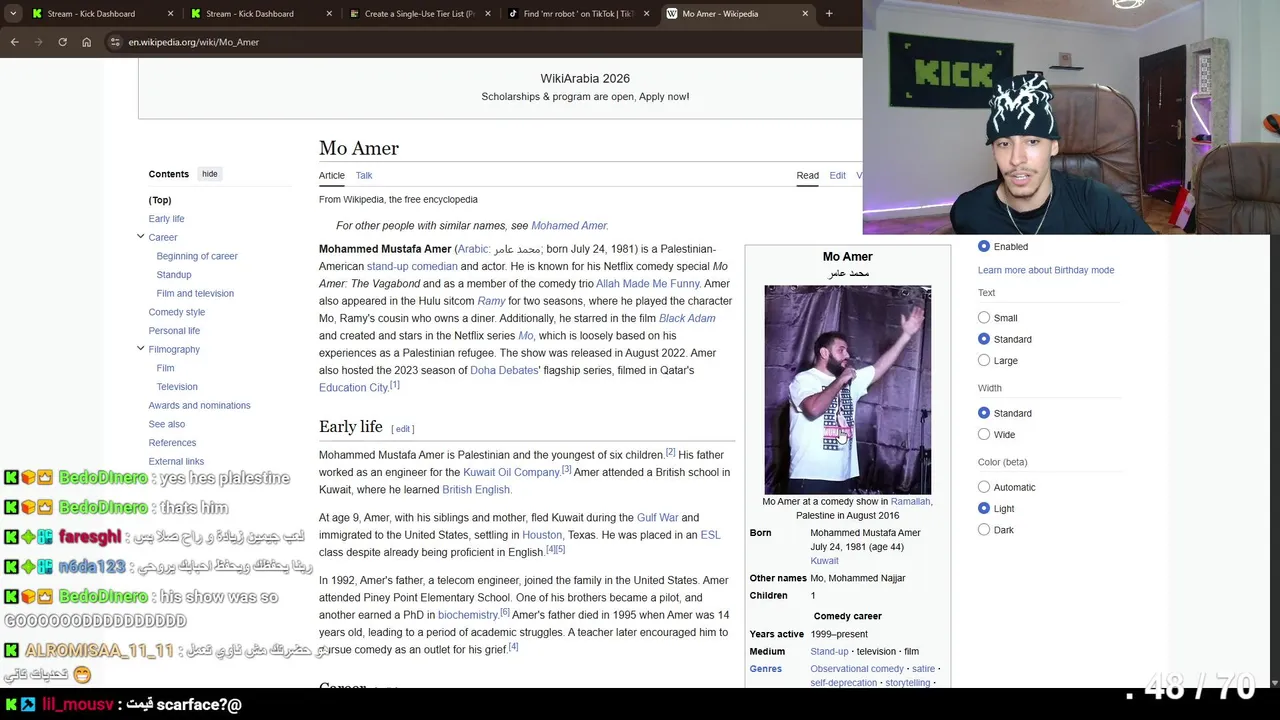Set page width to Standard
The image size is (1280, 720).
tap(984, 413)
